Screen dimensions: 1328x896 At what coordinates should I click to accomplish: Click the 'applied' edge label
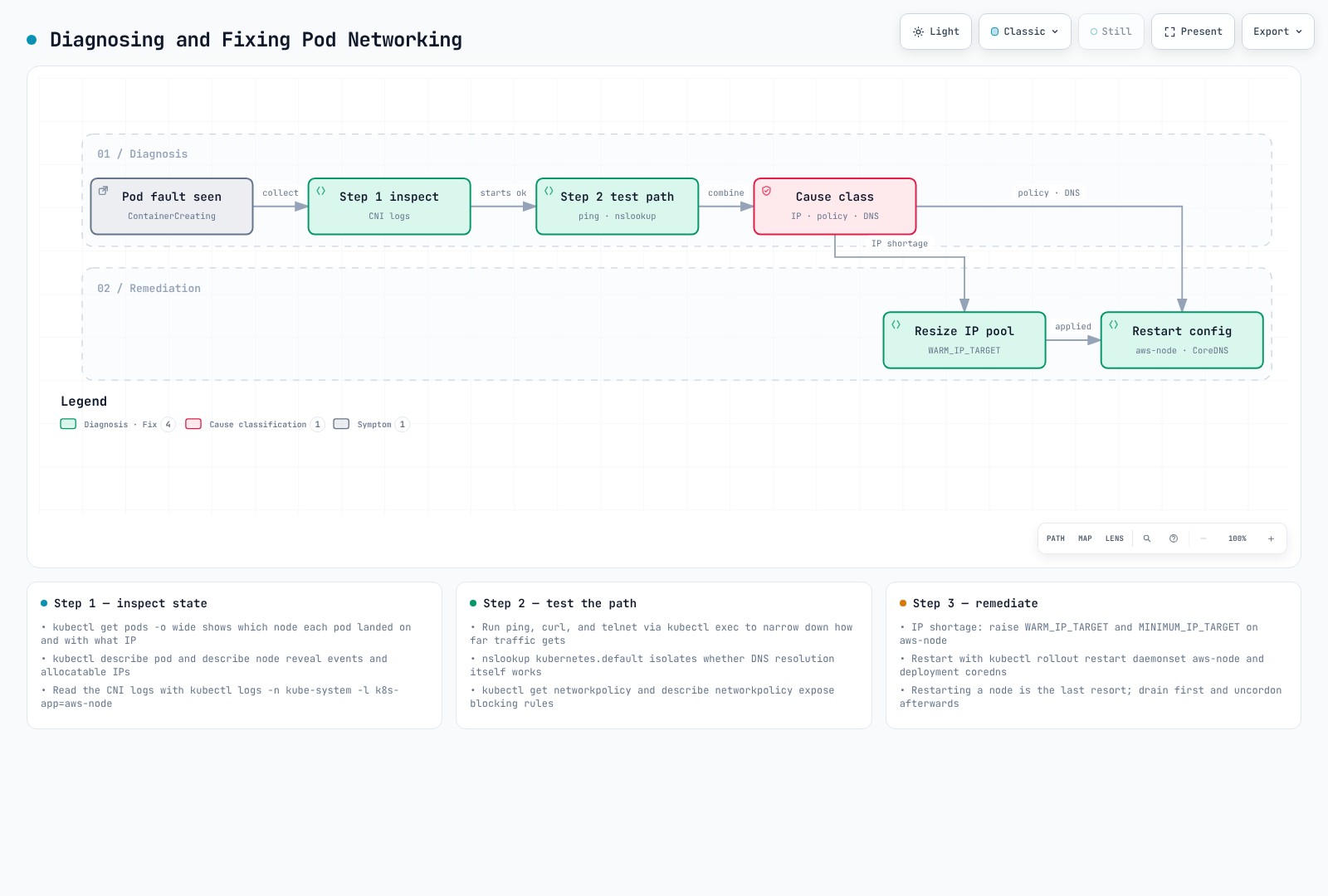click(x=1073, y=326)
